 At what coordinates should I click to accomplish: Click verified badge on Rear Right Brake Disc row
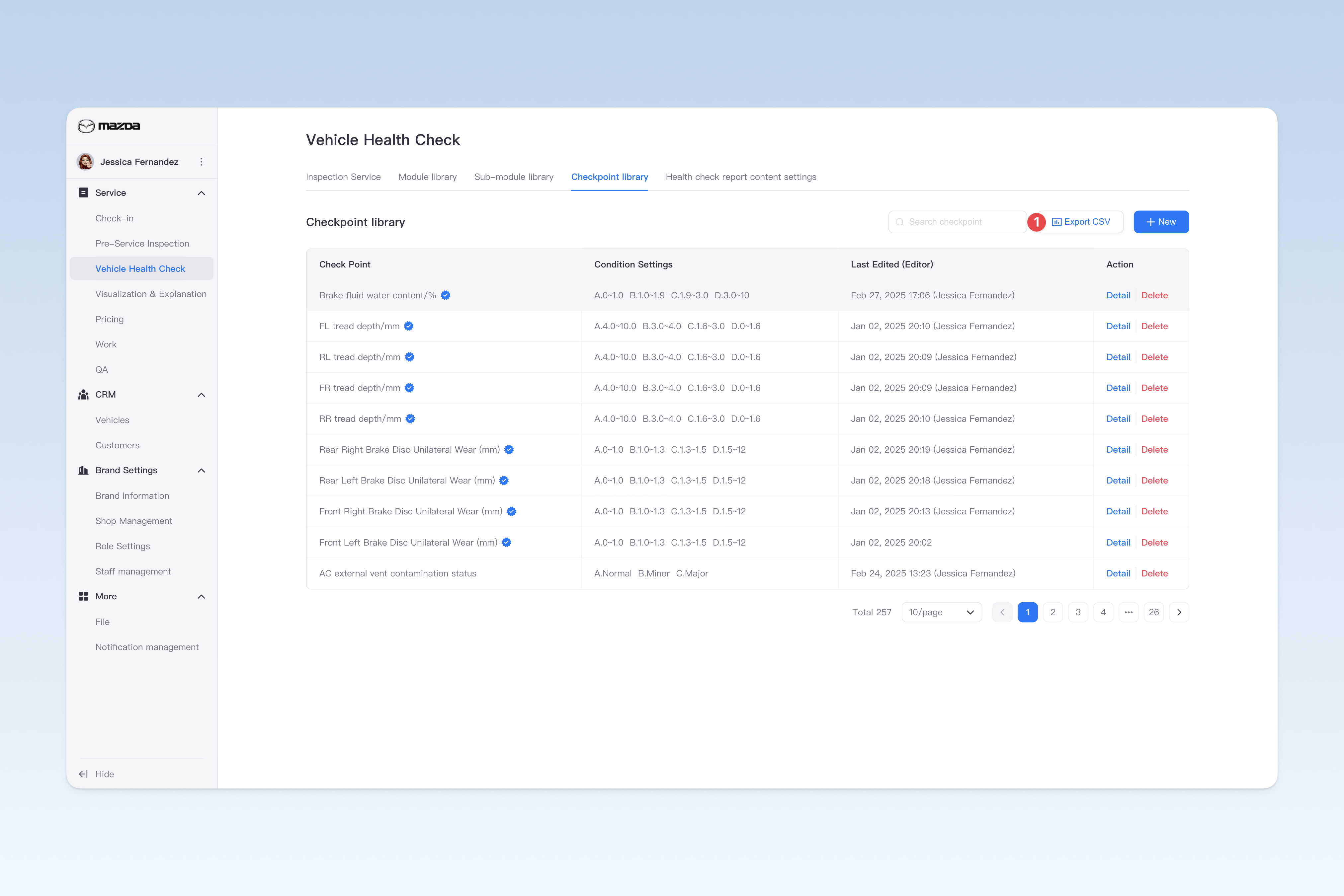coord(509,449)
